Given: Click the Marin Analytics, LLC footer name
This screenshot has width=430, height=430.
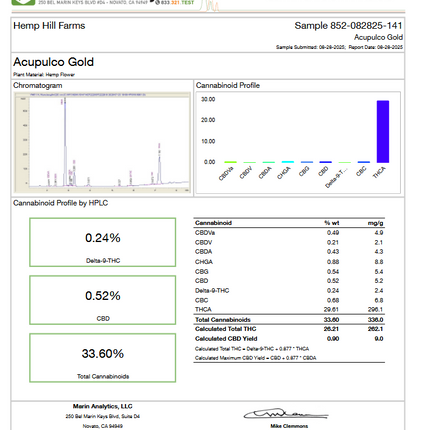Looking at the screenshot, I should coord(103,406).
